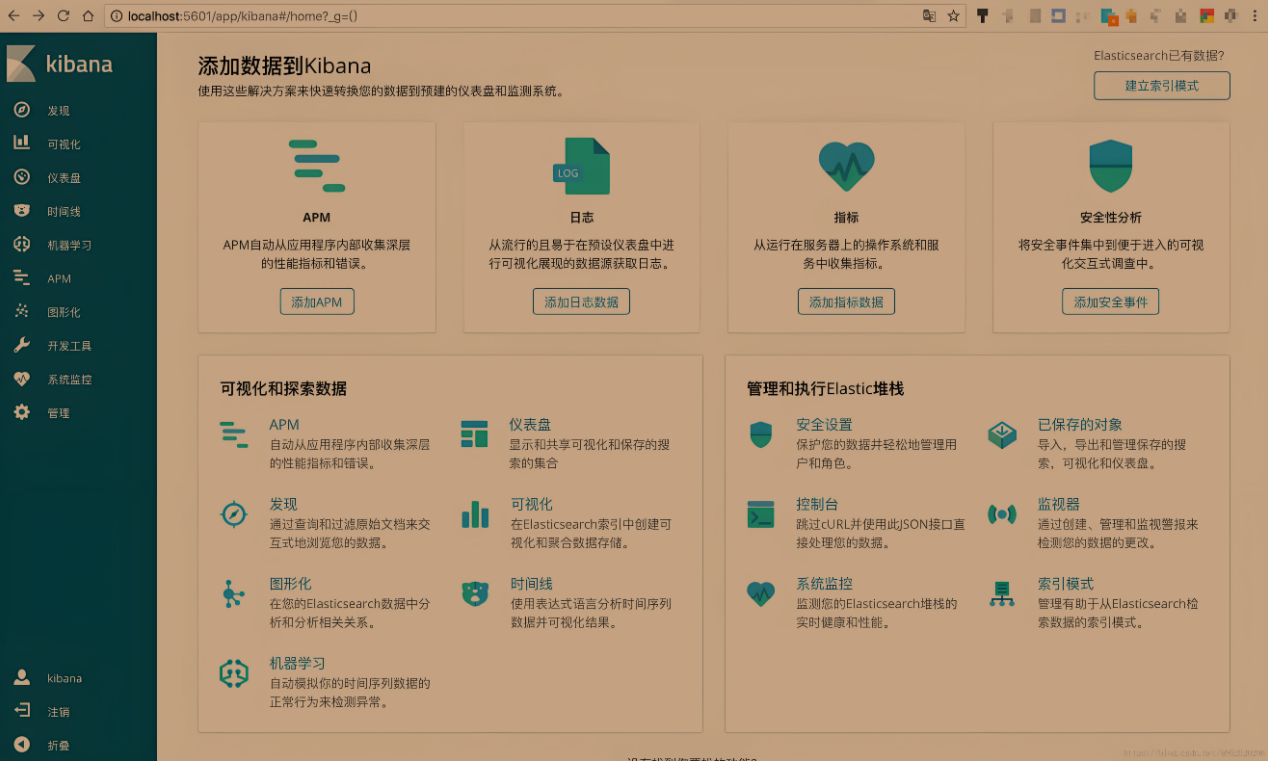Image resolution: width=1268 pixels, height=761 pixels.
Task: Reload the page with browser refresh icon
Action: pos(63,16)
